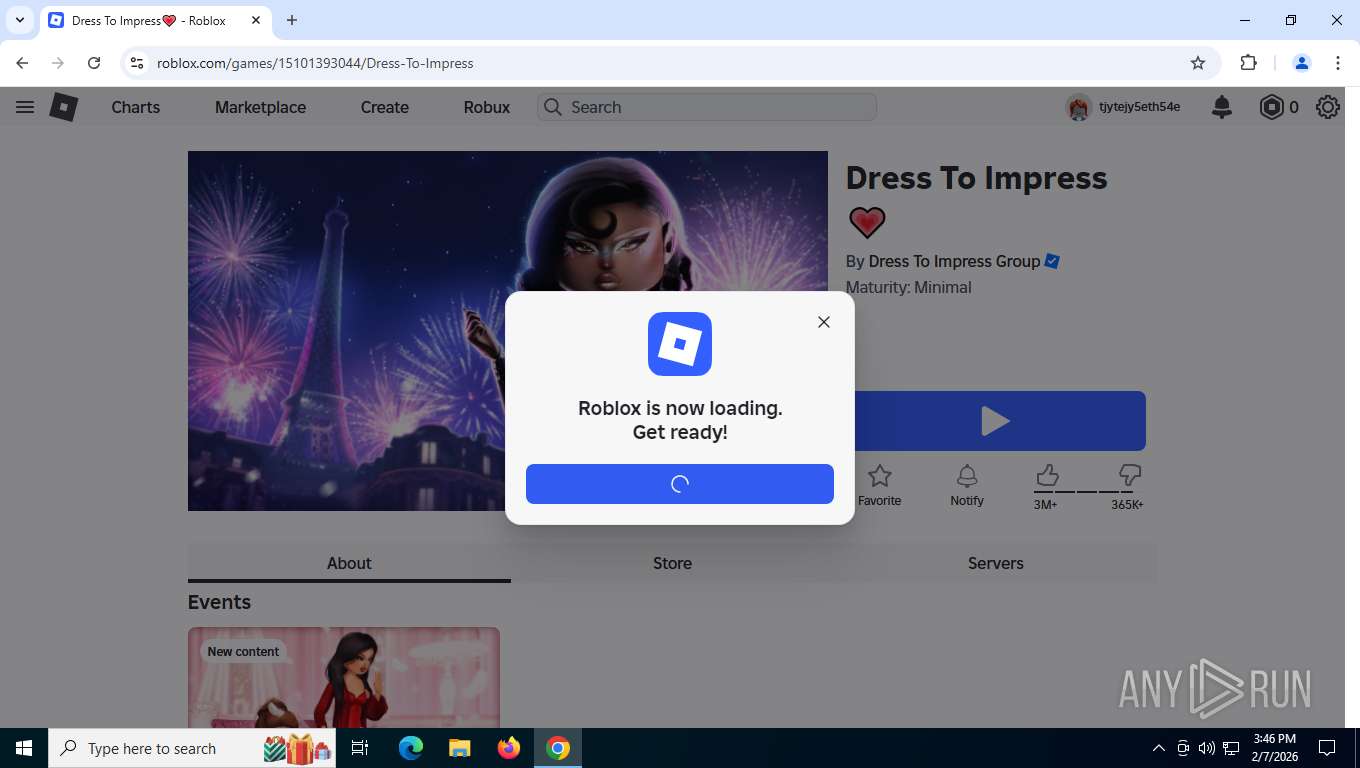Screen dimensions: 1360x768
Task: Open the Chrome extensions menu
Action: (1248, 63)
